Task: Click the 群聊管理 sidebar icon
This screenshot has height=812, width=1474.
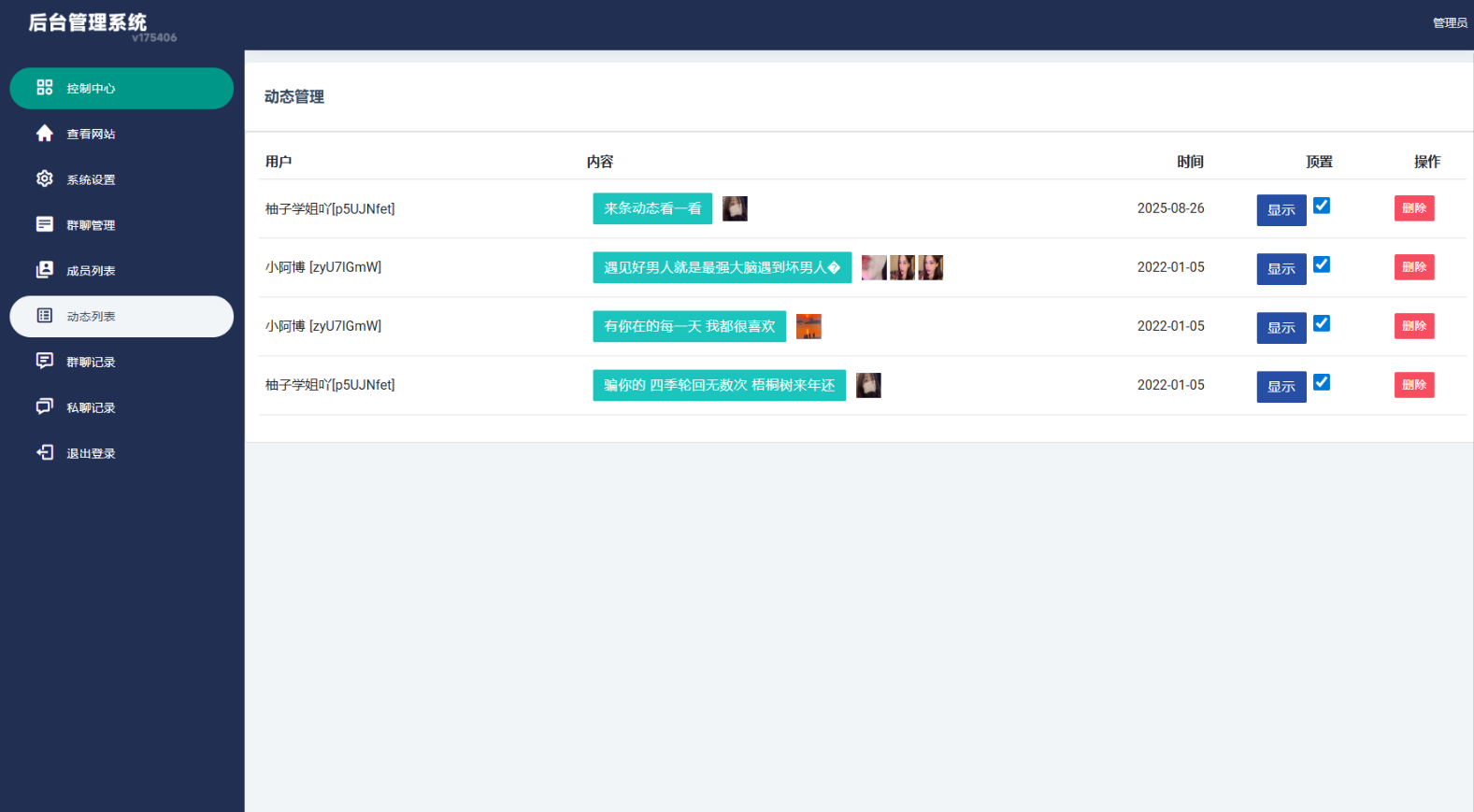Action: point(44,224)
